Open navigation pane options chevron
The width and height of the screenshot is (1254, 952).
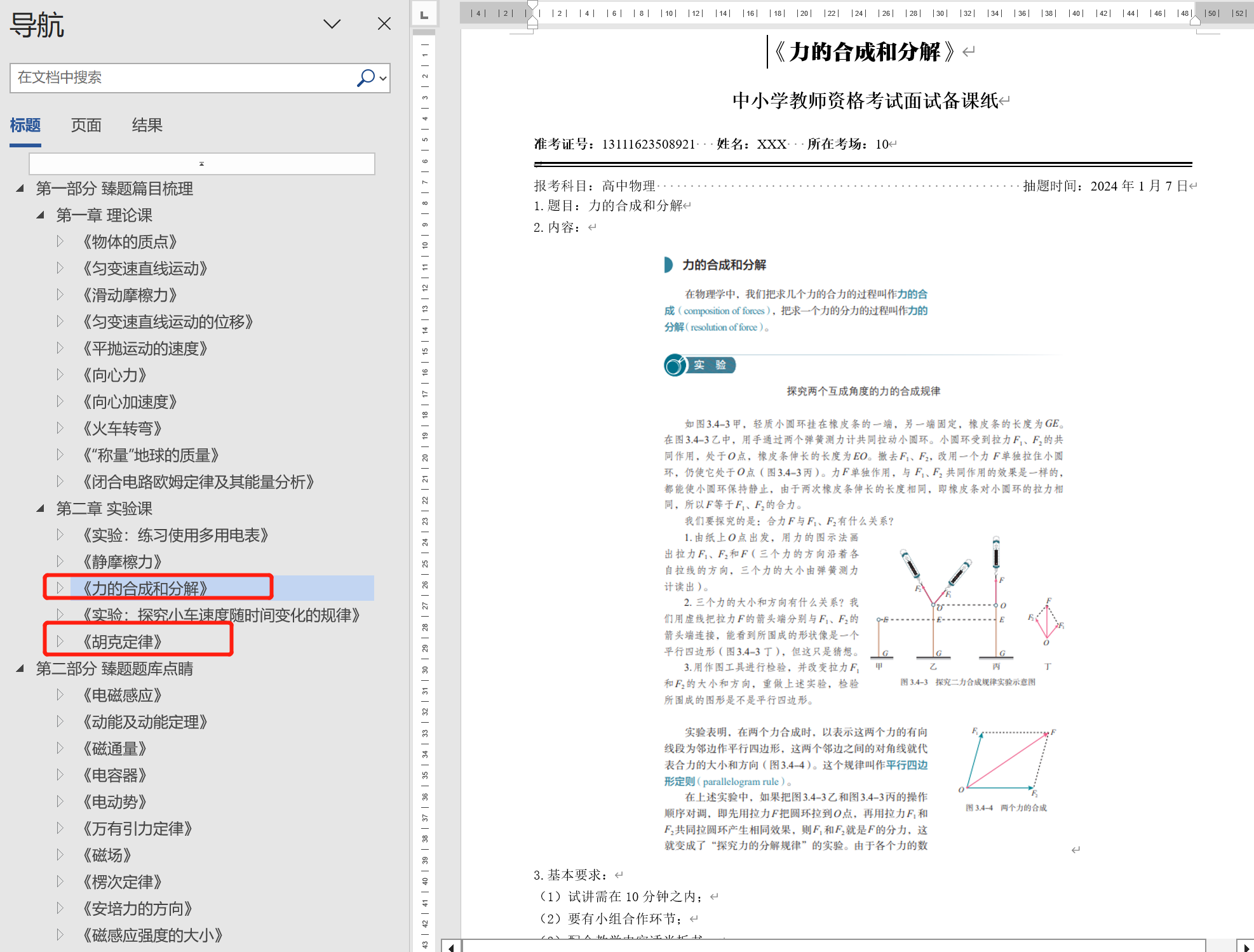tap(332, 24)
